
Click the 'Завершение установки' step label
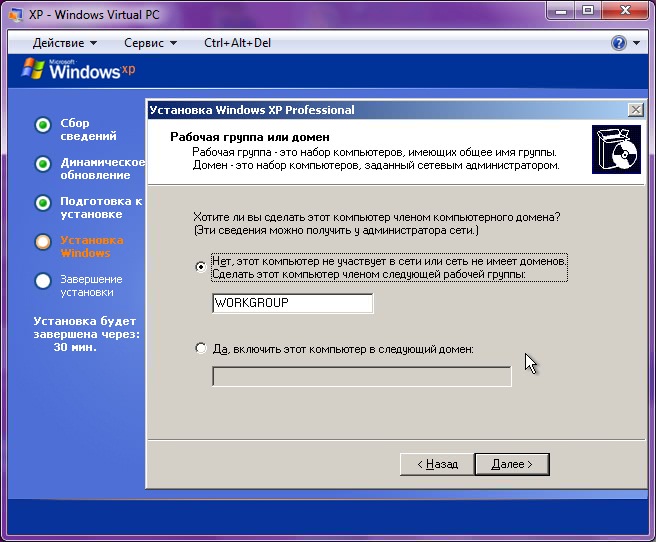(x=91, y=286)
